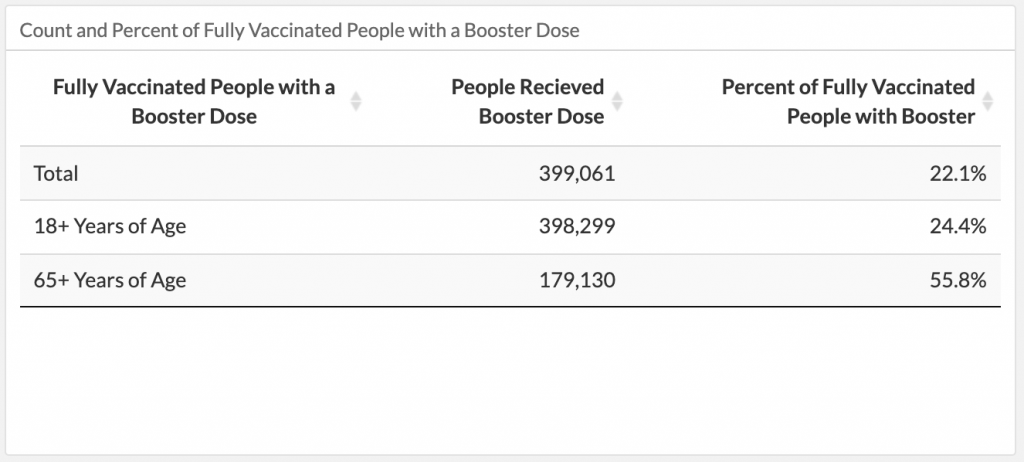Click the 179,130 booster count cell
1024x462 pixels.
(x=577, y=281)
